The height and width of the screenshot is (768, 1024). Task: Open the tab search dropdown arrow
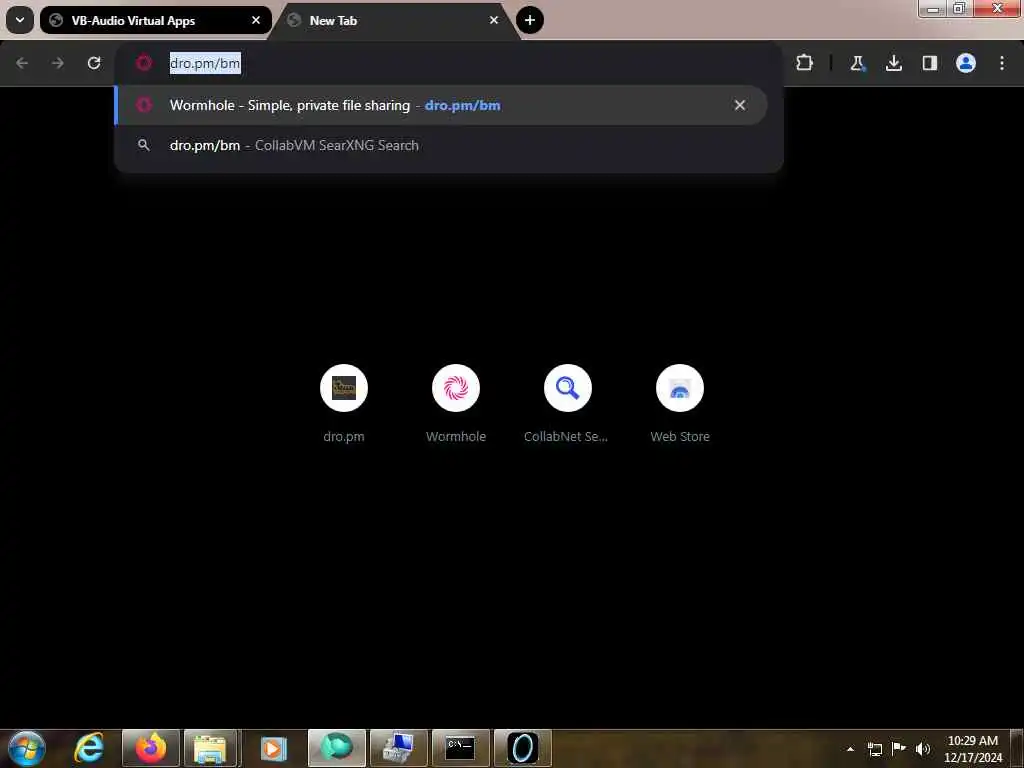tap(20, 20)
